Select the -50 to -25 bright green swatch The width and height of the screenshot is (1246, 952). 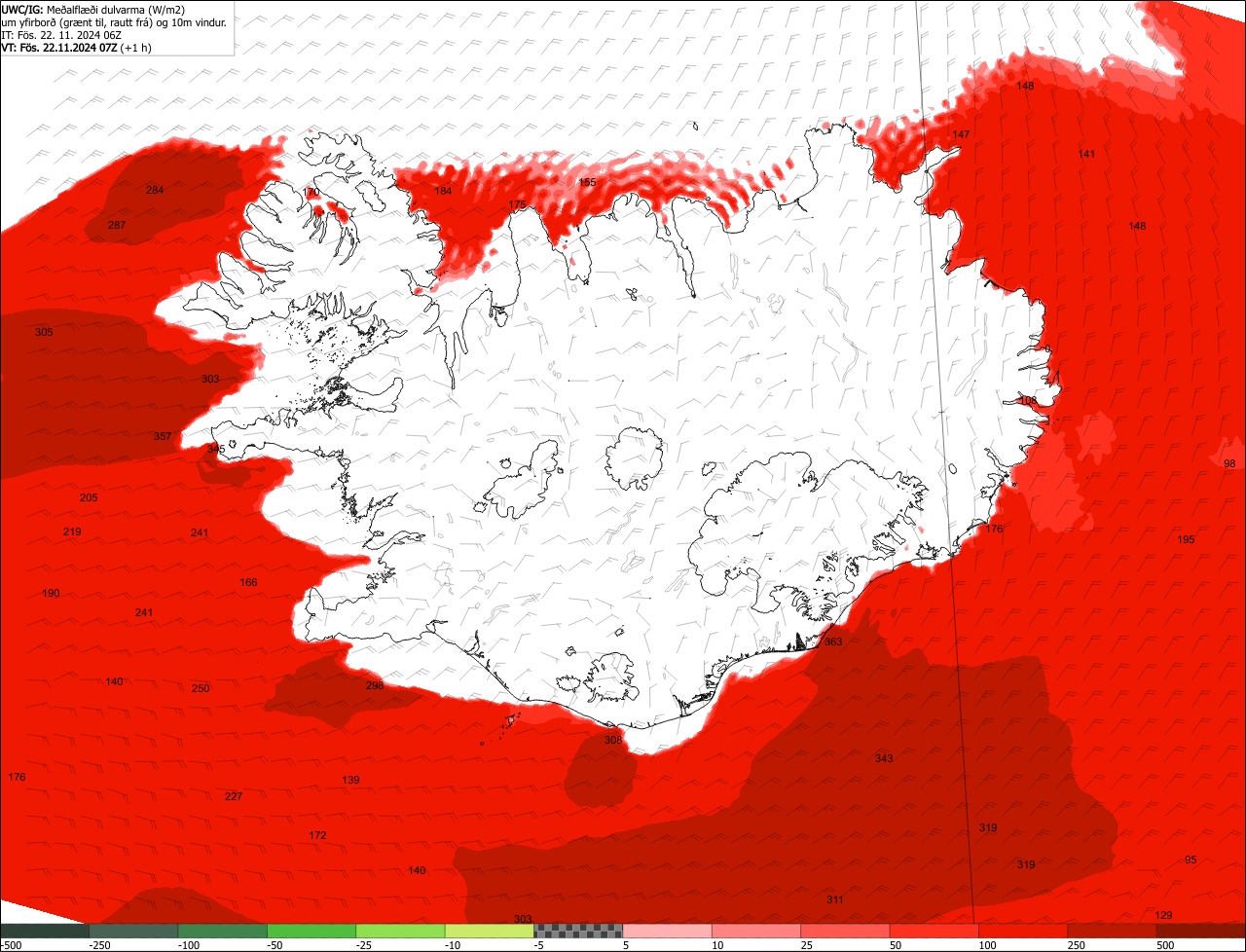(x=311, y=932)
